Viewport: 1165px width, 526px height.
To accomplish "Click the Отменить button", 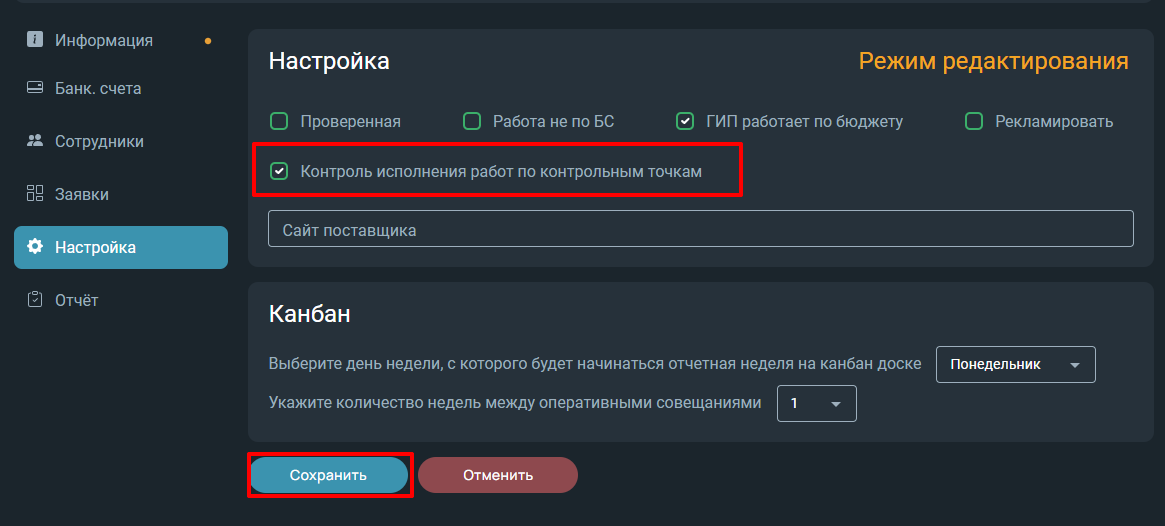I will (x=498, y=475).
